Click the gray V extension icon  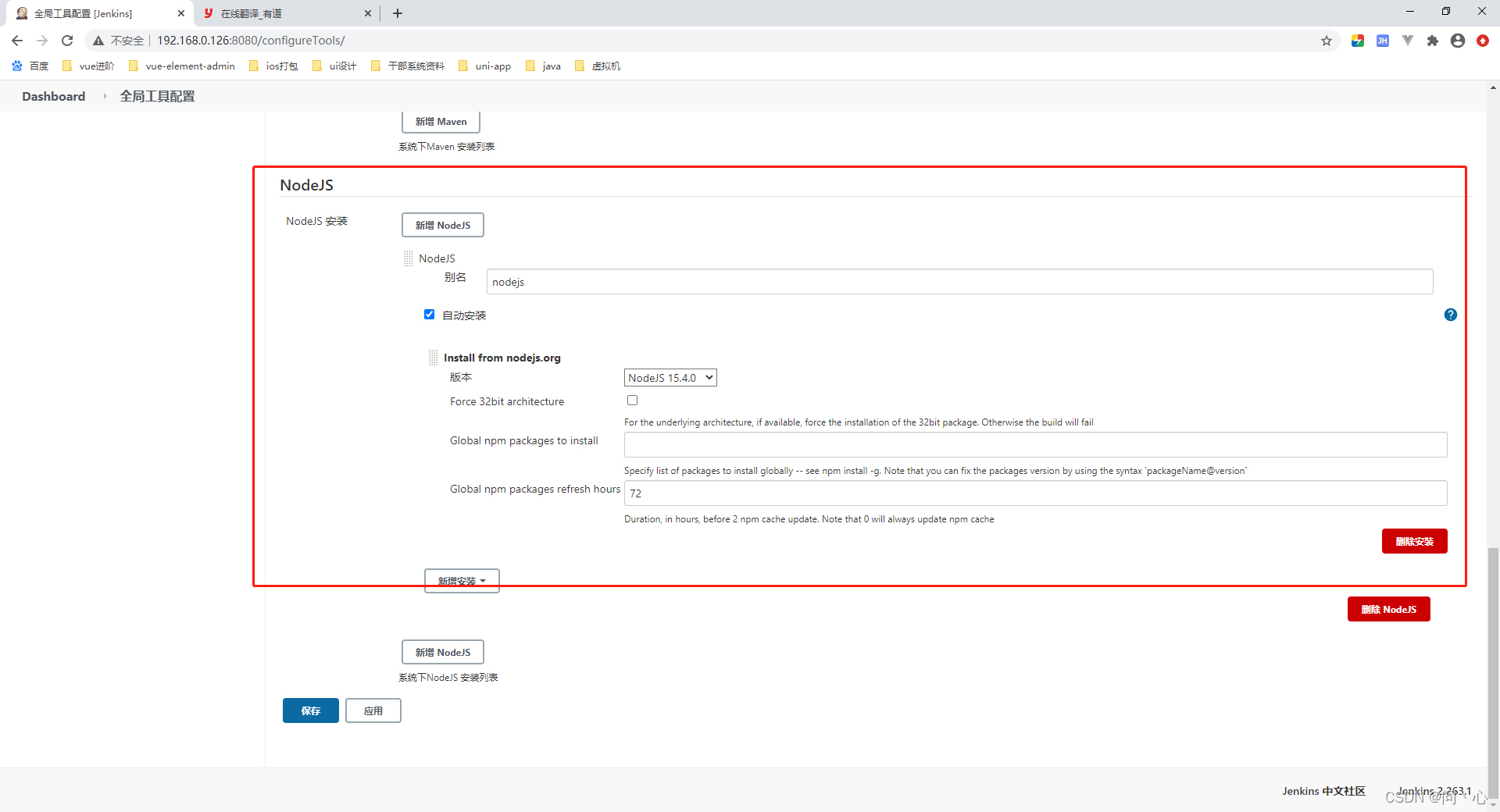pyautogui.click(x=1408, y=41)
